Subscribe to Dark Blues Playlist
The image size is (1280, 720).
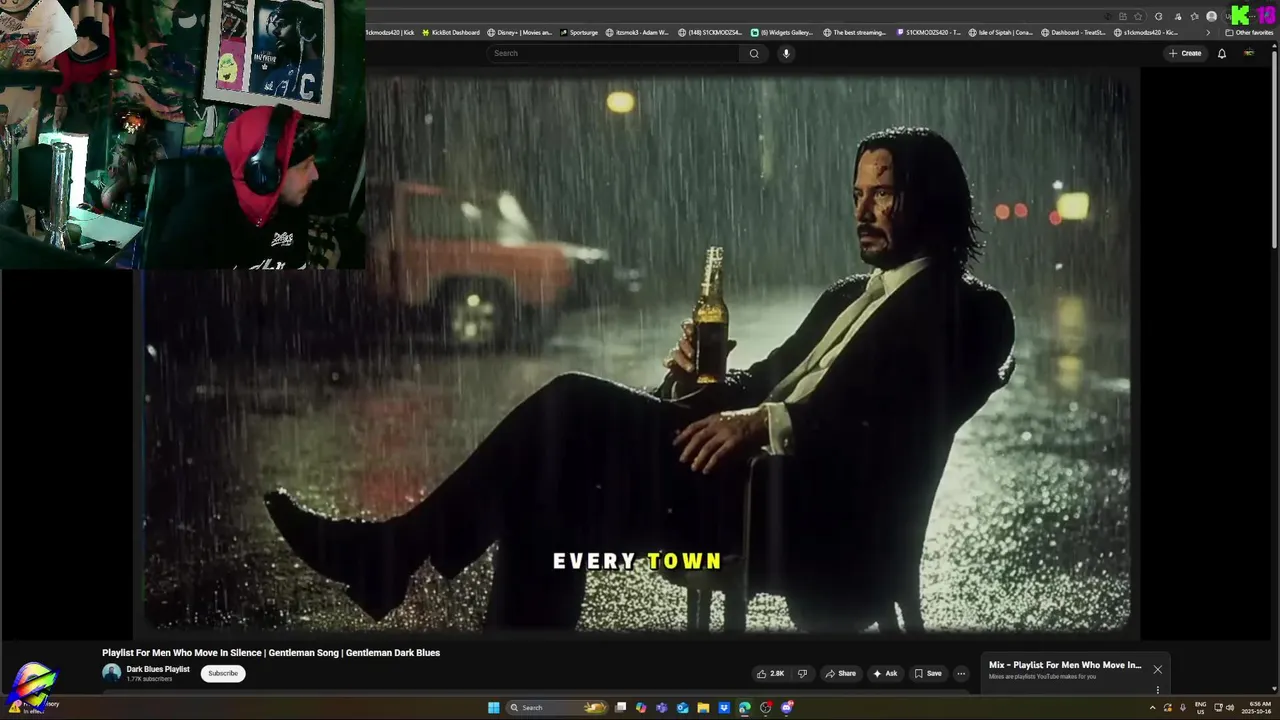223,673
